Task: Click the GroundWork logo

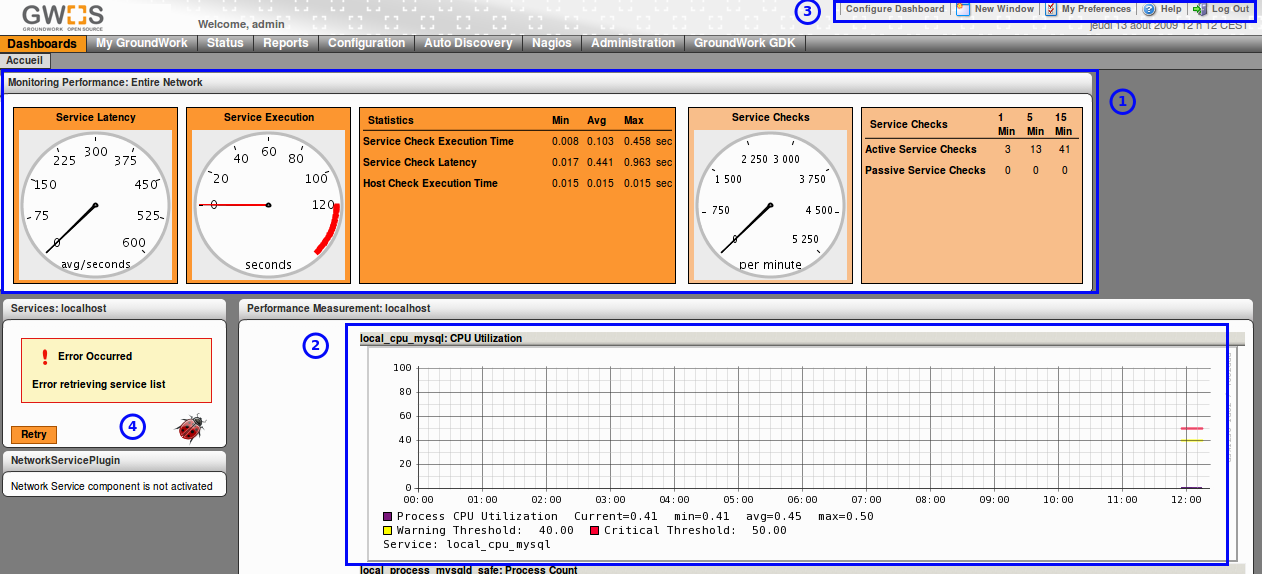Action: point(63,16)
